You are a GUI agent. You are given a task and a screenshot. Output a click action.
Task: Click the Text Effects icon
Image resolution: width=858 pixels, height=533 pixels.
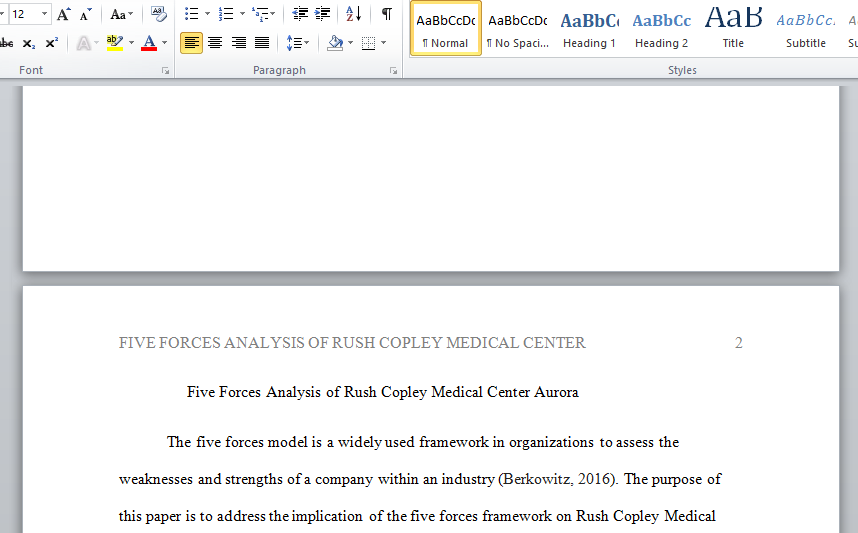[83, 43]
